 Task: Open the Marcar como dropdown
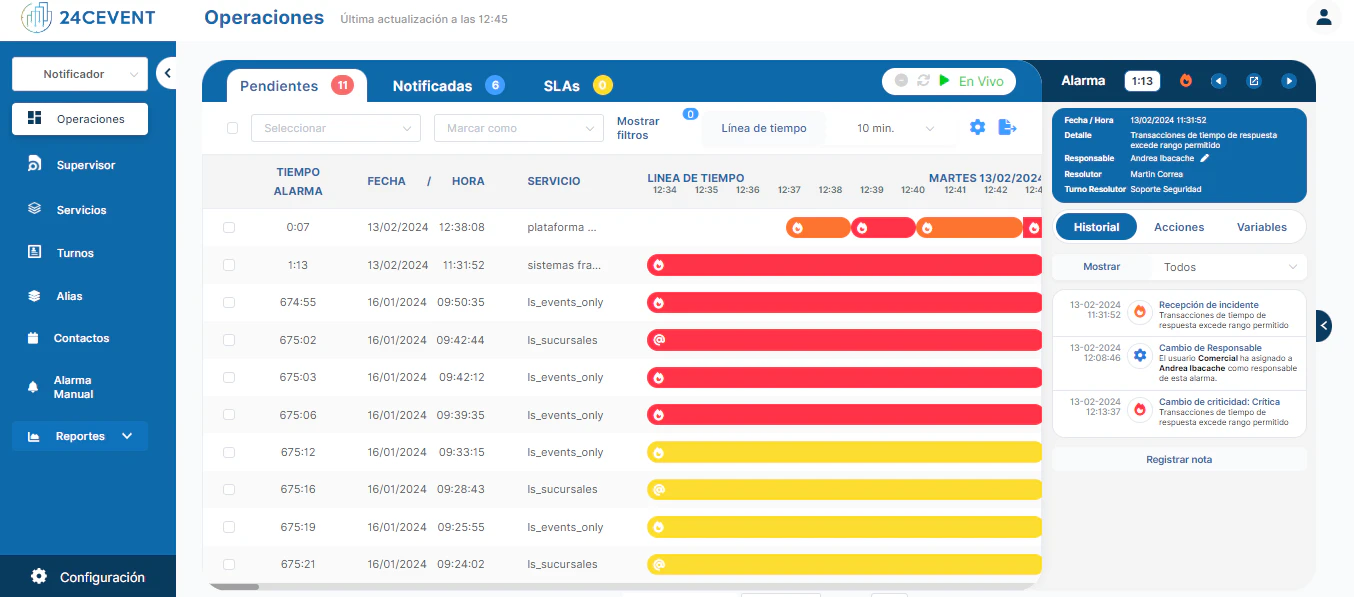[x=518, y=128]
